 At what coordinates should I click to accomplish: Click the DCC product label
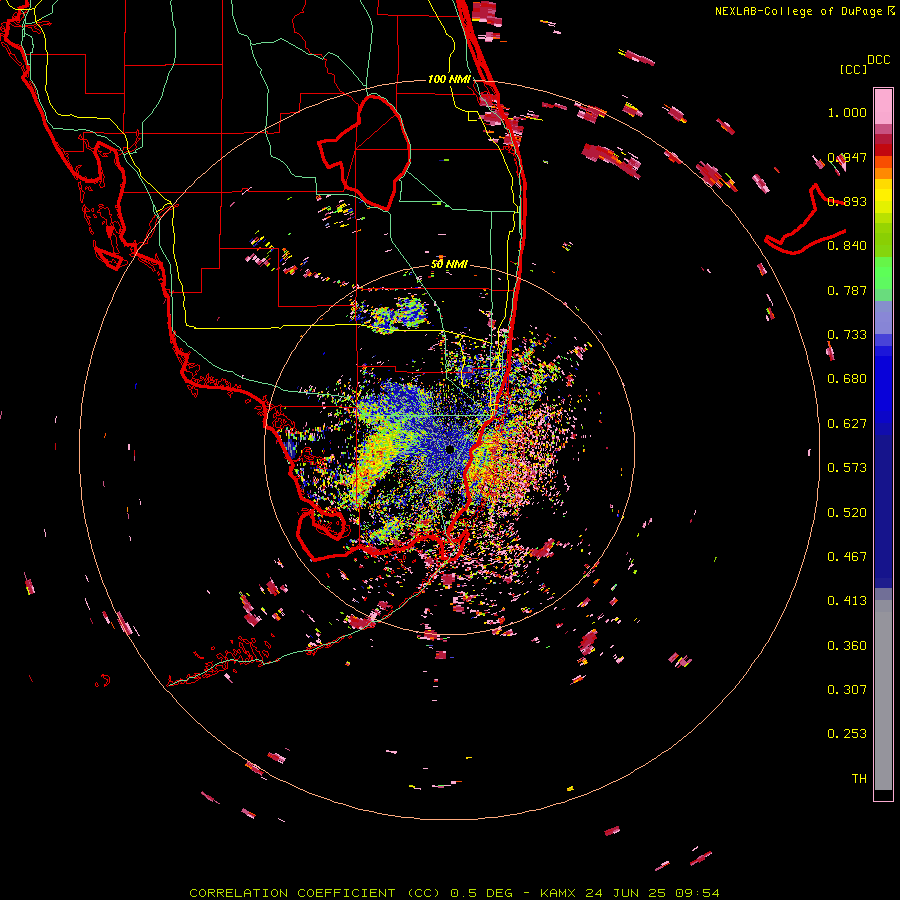(x=878, y=60)
